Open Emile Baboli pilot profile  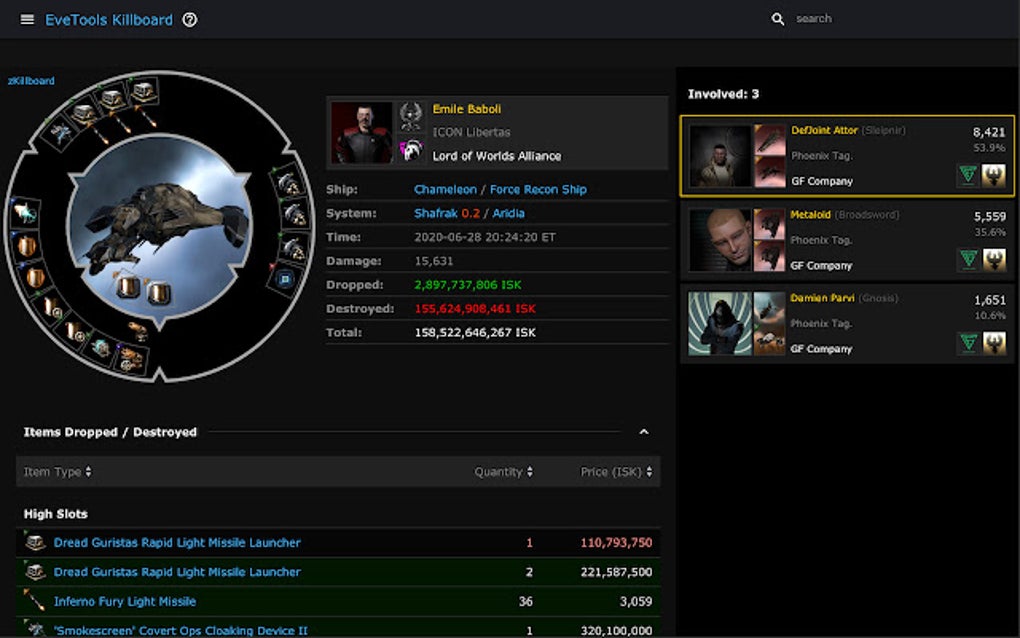click(x=466, y=109)
